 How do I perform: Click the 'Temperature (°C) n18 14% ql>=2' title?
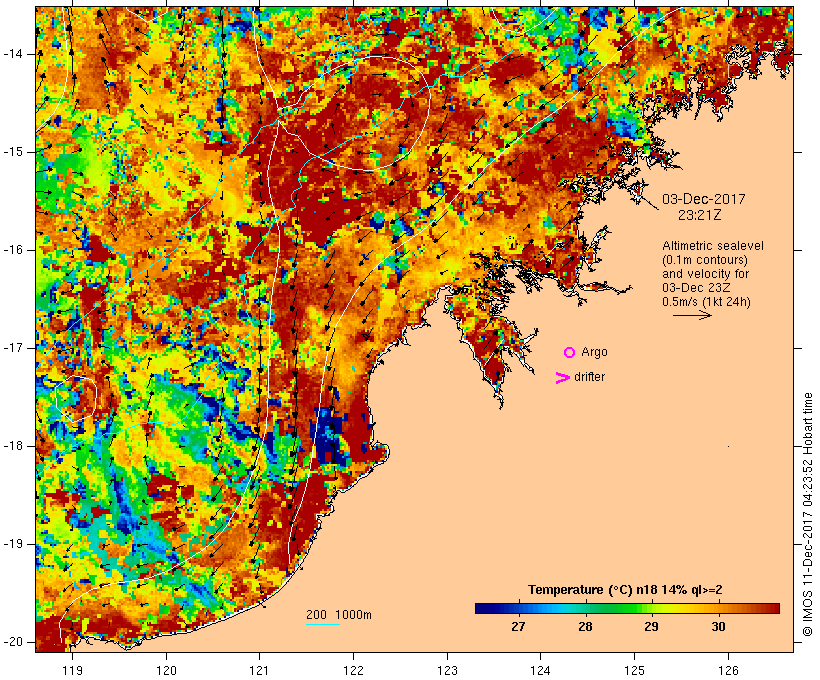(625, 590)
